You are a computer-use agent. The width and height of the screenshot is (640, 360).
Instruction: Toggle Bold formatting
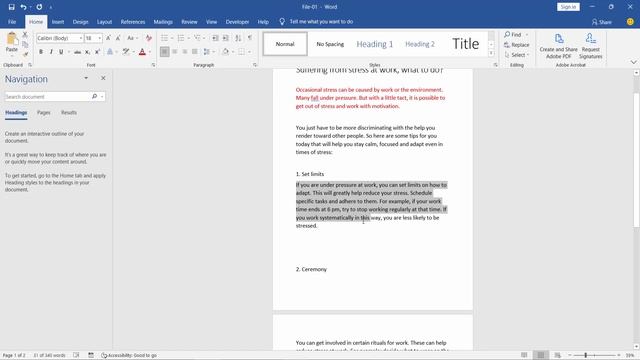(41, 52)
